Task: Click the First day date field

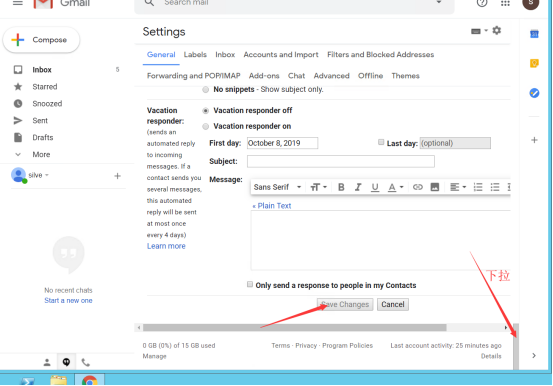Action: click(282, 143)
